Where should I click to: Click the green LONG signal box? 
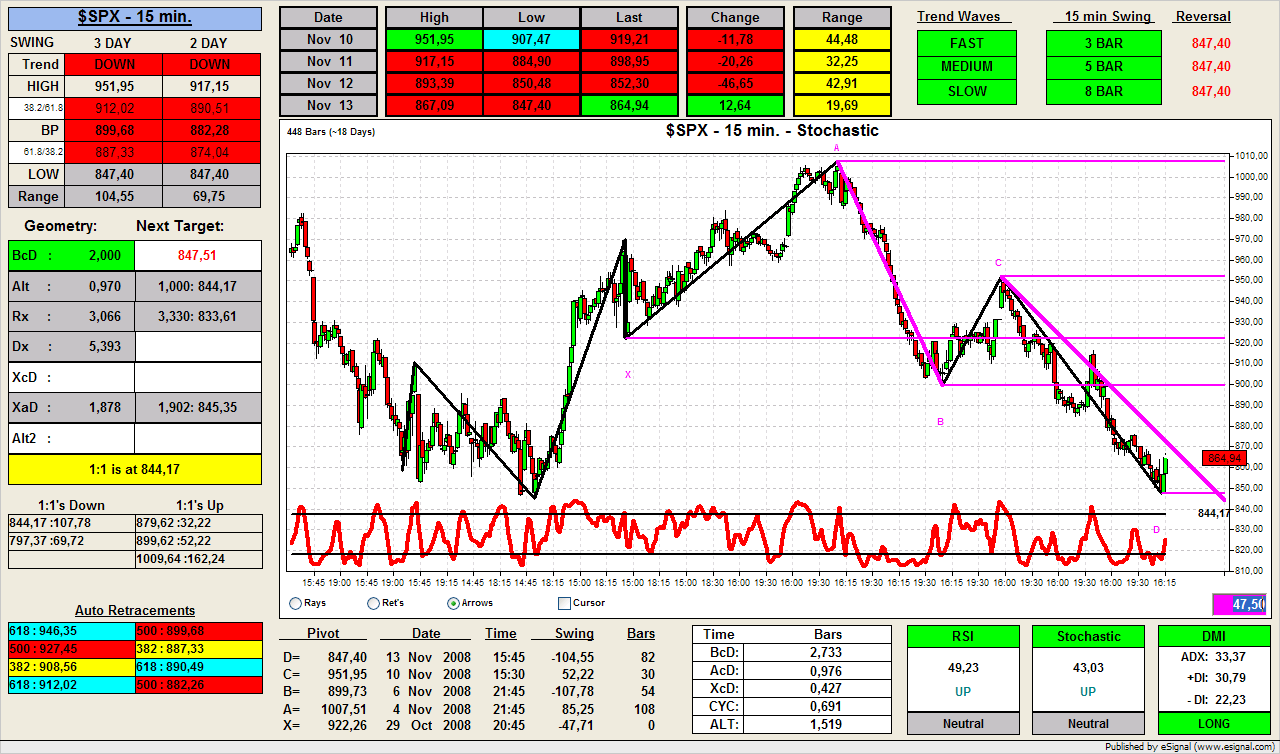tap(1214, 723)
